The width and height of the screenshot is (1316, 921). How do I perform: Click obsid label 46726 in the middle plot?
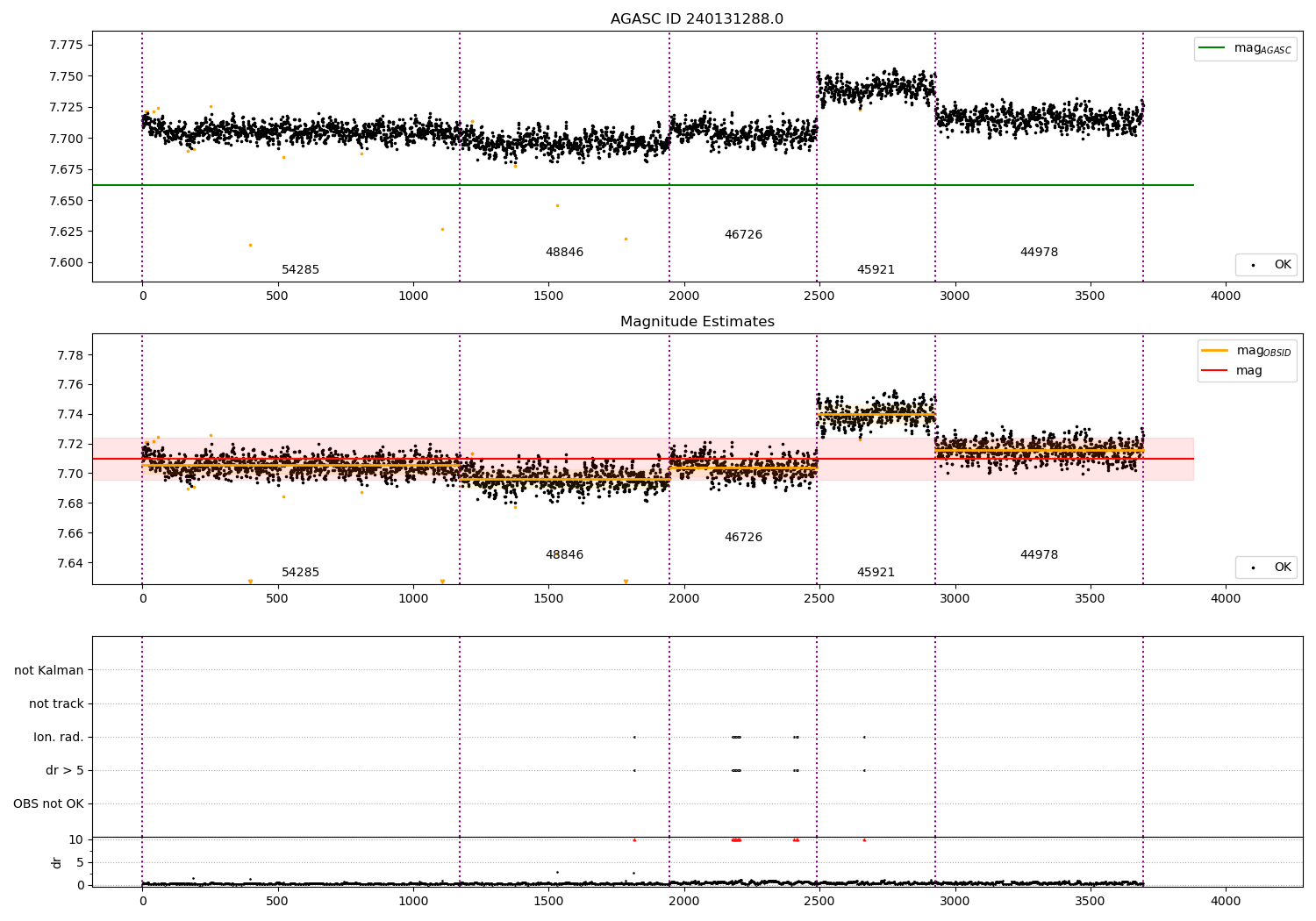click(743, 537)
